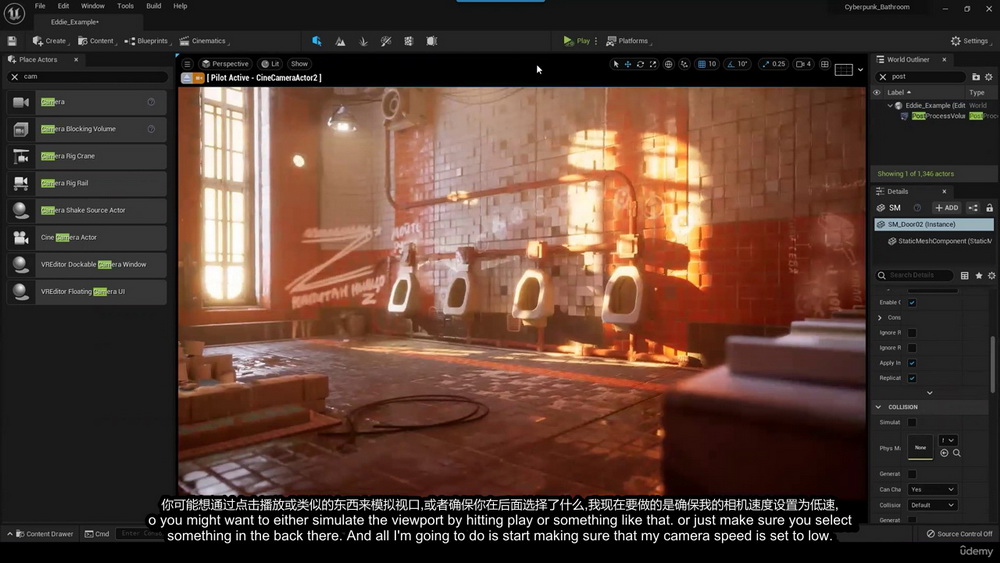This screenshot has width=1000, height=563.
Task: Click the Play button
Action: click(577, 41)
